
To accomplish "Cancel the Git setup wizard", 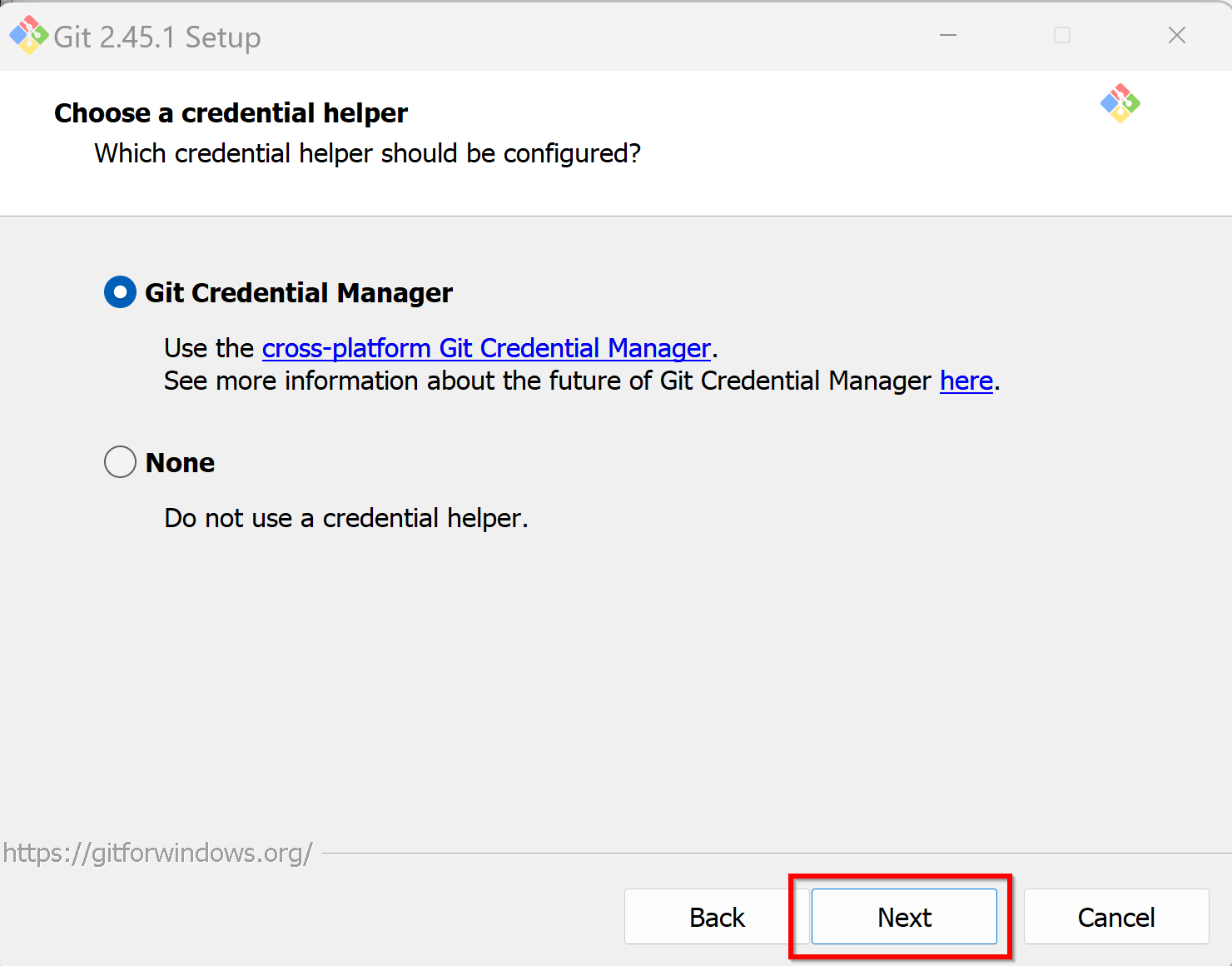I will 1116,917.
